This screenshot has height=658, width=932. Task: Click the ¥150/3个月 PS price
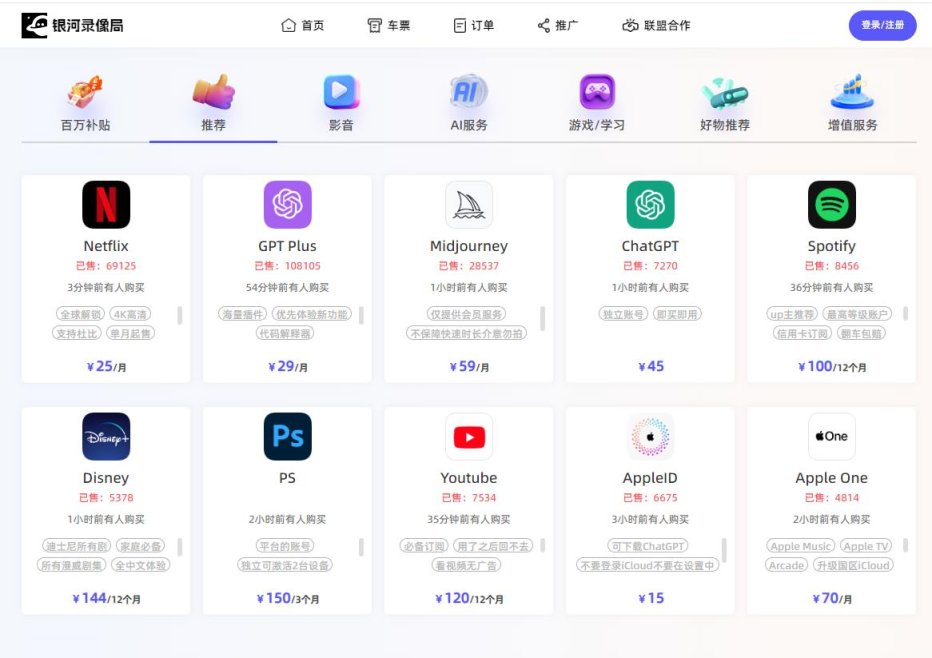coord(288,598)
